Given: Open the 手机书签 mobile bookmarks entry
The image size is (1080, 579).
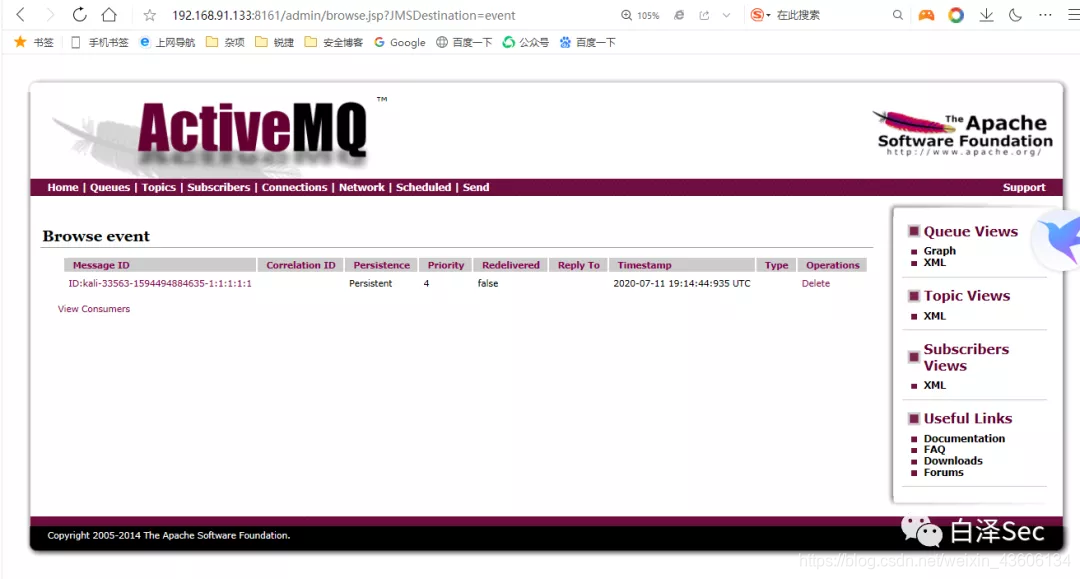Looking at the screenshot, I should tap(100, 42).
